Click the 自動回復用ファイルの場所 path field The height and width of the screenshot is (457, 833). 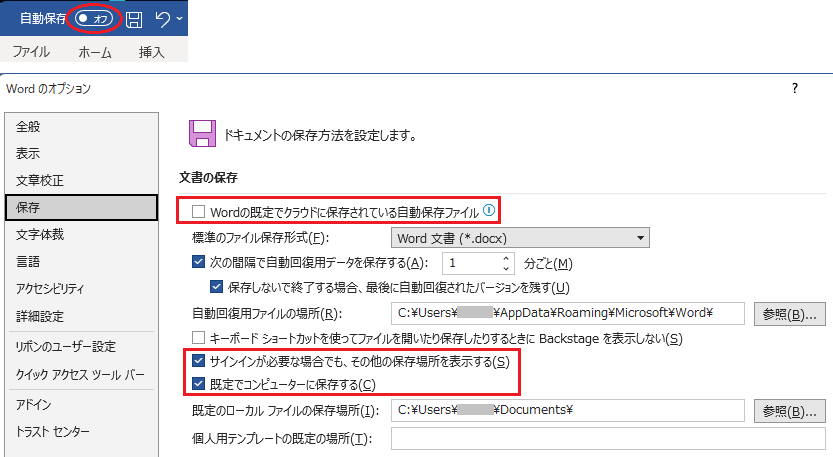coord(567,313)
